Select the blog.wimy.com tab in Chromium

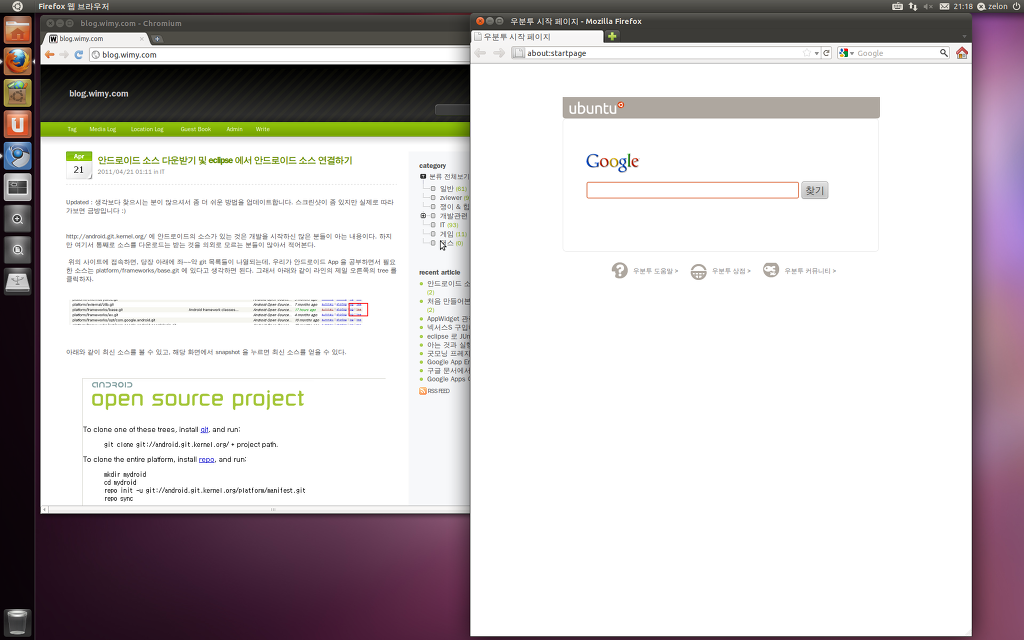(x=95, y=39)
